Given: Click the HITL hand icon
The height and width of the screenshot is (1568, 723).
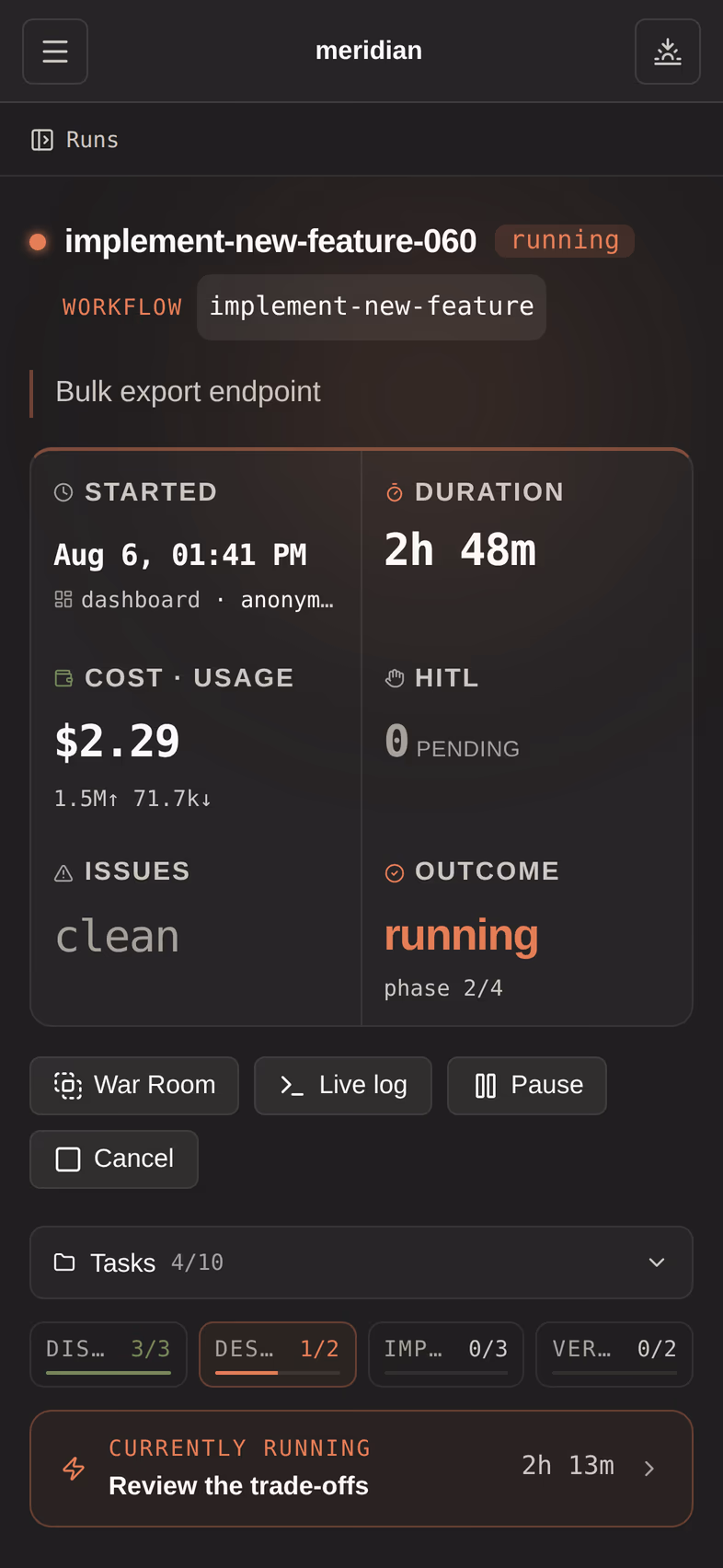Looking at the screenshot, I should point(395,679).
